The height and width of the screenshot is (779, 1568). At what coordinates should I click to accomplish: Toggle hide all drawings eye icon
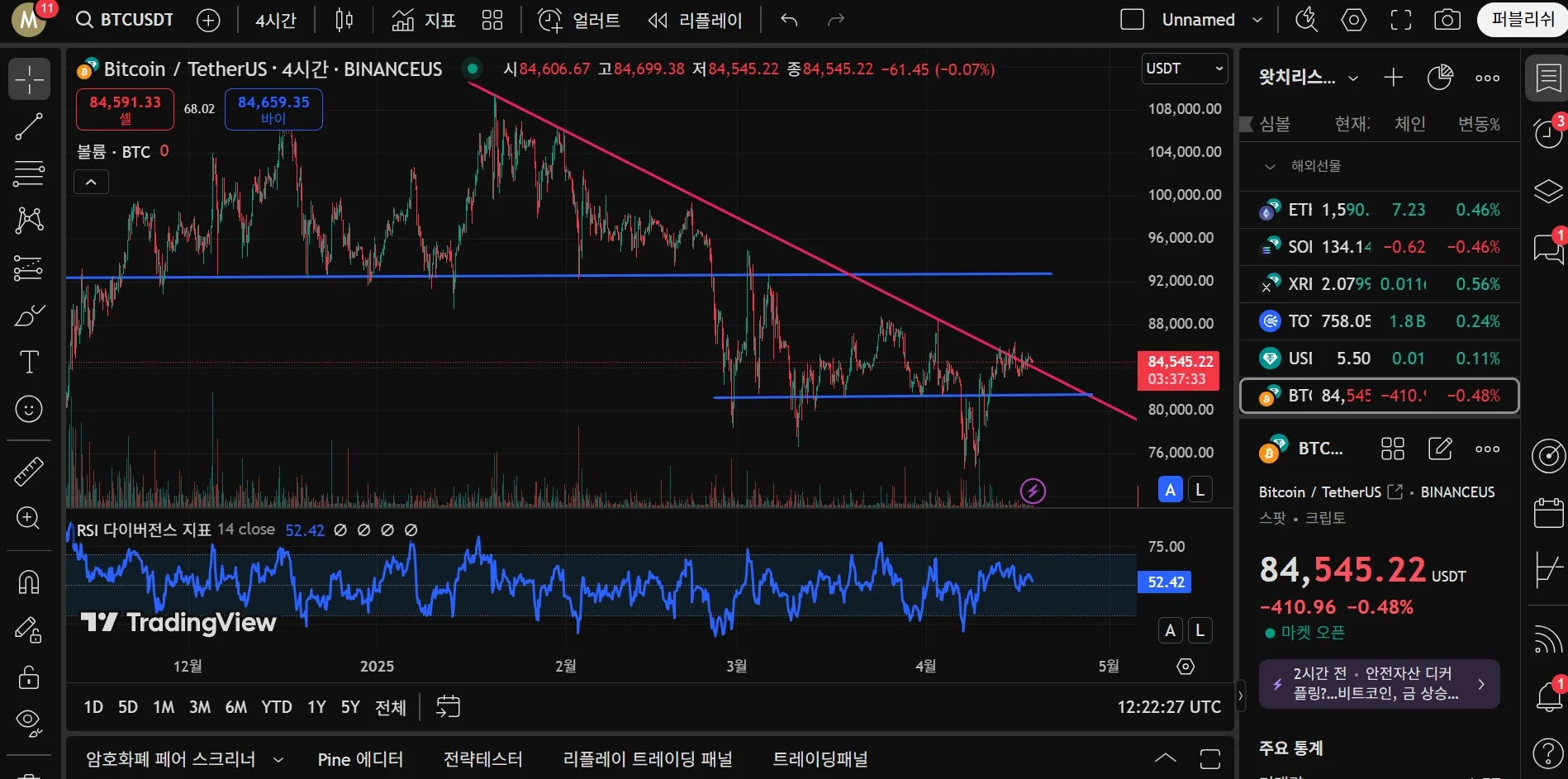29,724
